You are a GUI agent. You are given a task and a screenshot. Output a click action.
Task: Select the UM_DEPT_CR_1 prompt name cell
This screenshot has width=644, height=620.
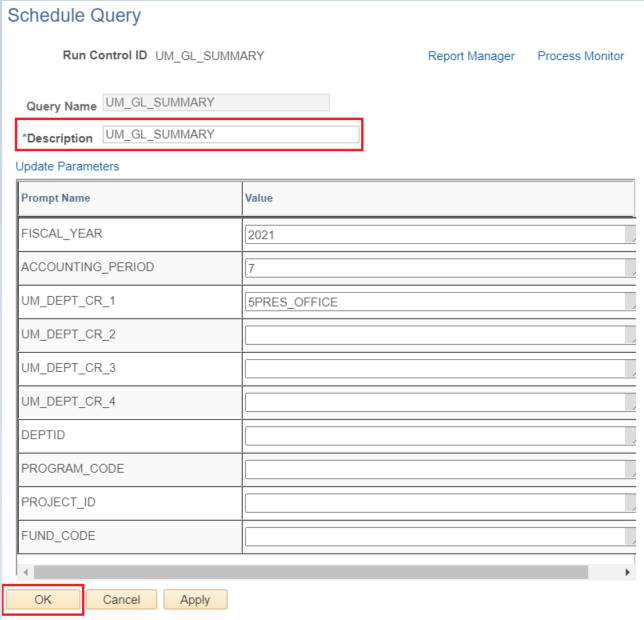tap(130, 302)
